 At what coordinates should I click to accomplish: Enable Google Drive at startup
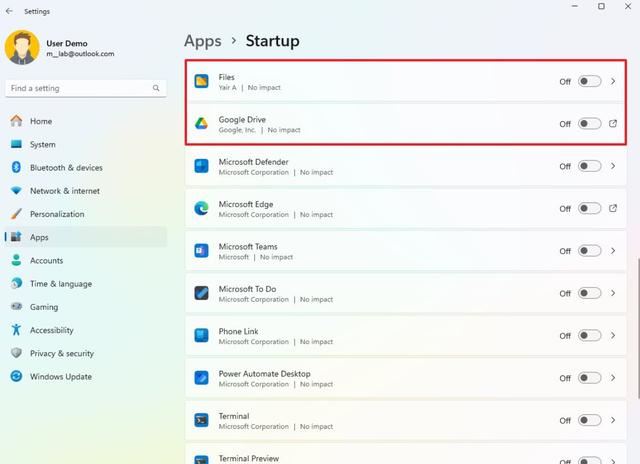590,124
